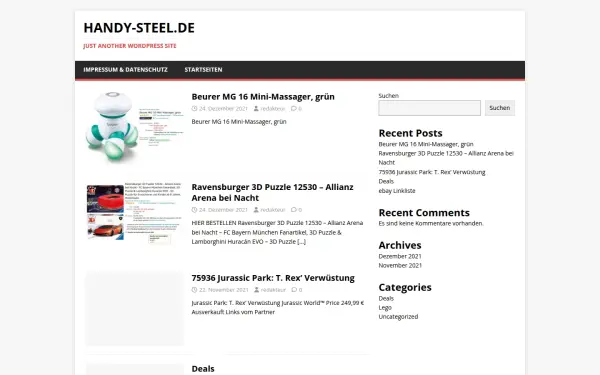Open redakteur author link on Jurassic Park post

273,290
